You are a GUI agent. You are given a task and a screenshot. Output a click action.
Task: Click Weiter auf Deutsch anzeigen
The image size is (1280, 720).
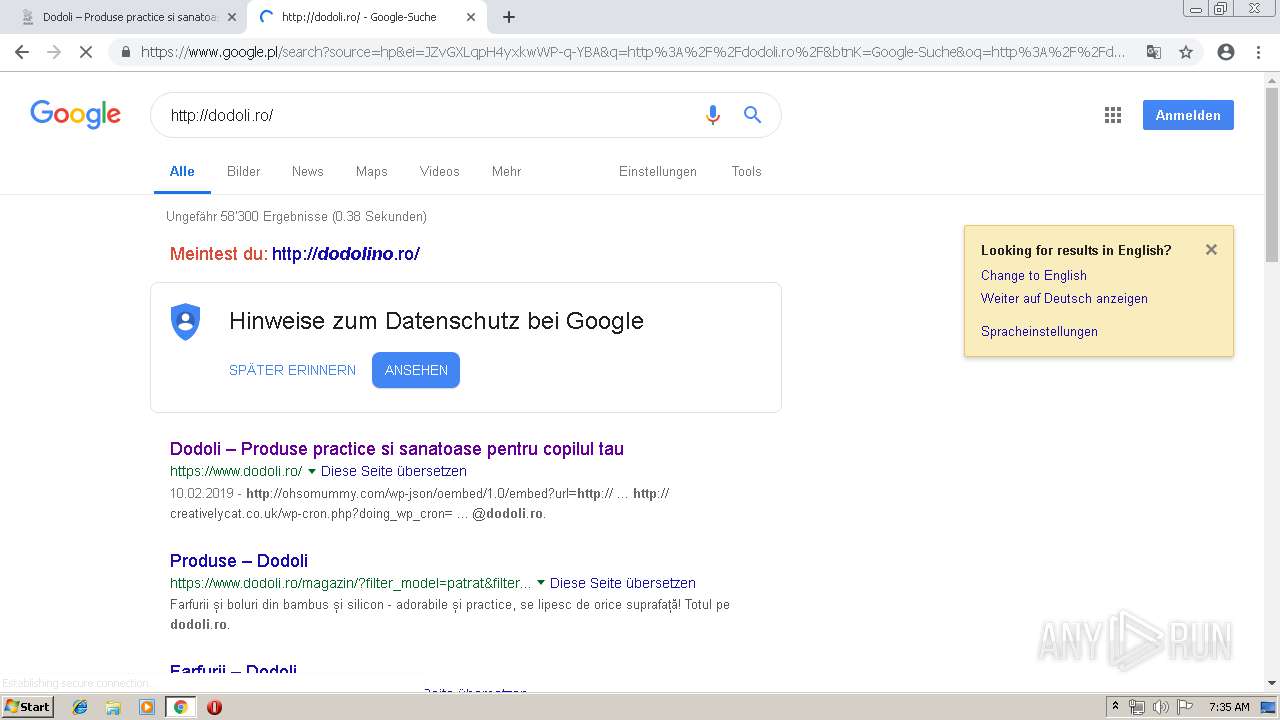point(1064,298)
